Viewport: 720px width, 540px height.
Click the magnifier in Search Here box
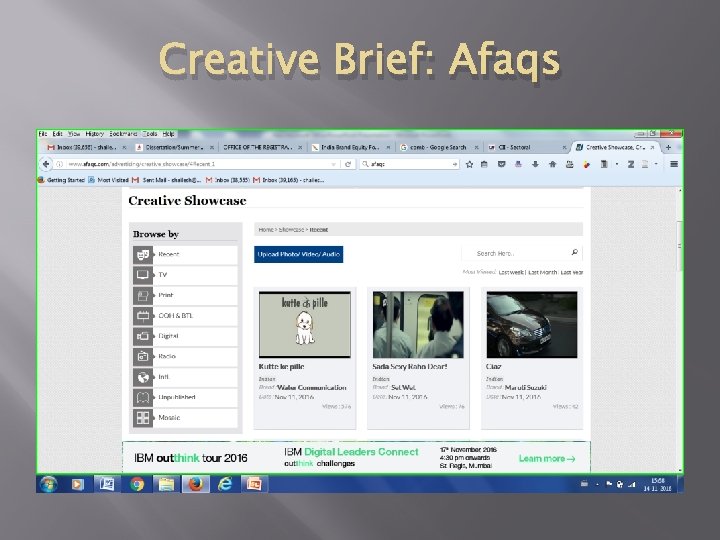point(574,253)
